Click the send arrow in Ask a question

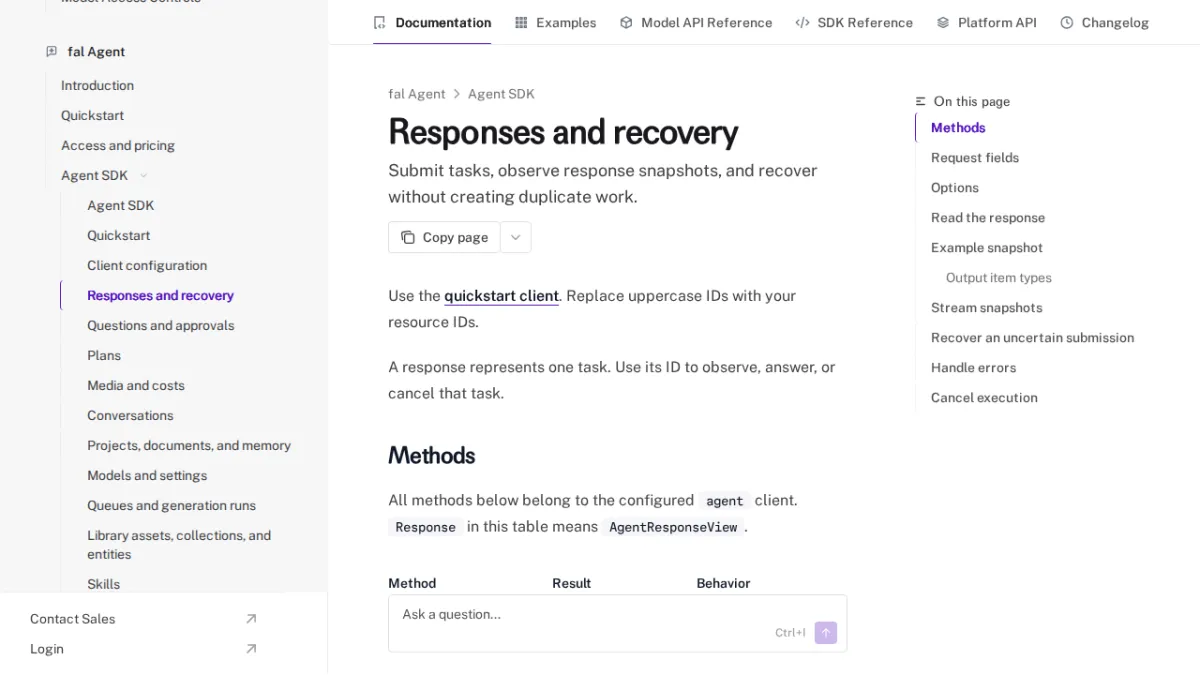(825, 632)
